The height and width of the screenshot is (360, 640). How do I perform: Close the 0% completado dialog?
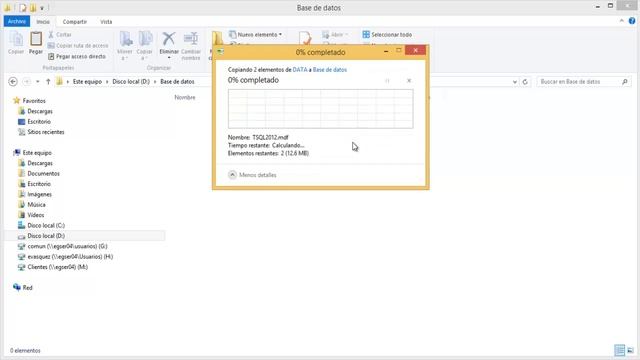416,50
